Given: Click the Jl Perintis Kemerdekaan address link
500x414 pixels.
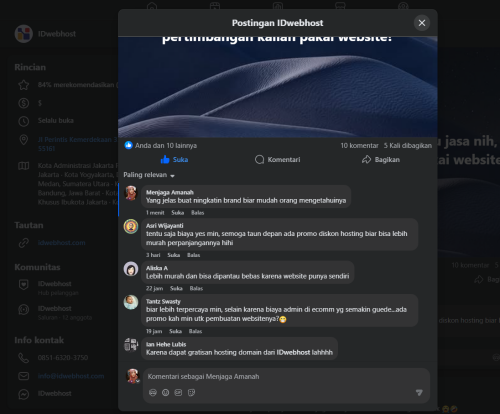Looking at the screenshot, I should point(78,144).
